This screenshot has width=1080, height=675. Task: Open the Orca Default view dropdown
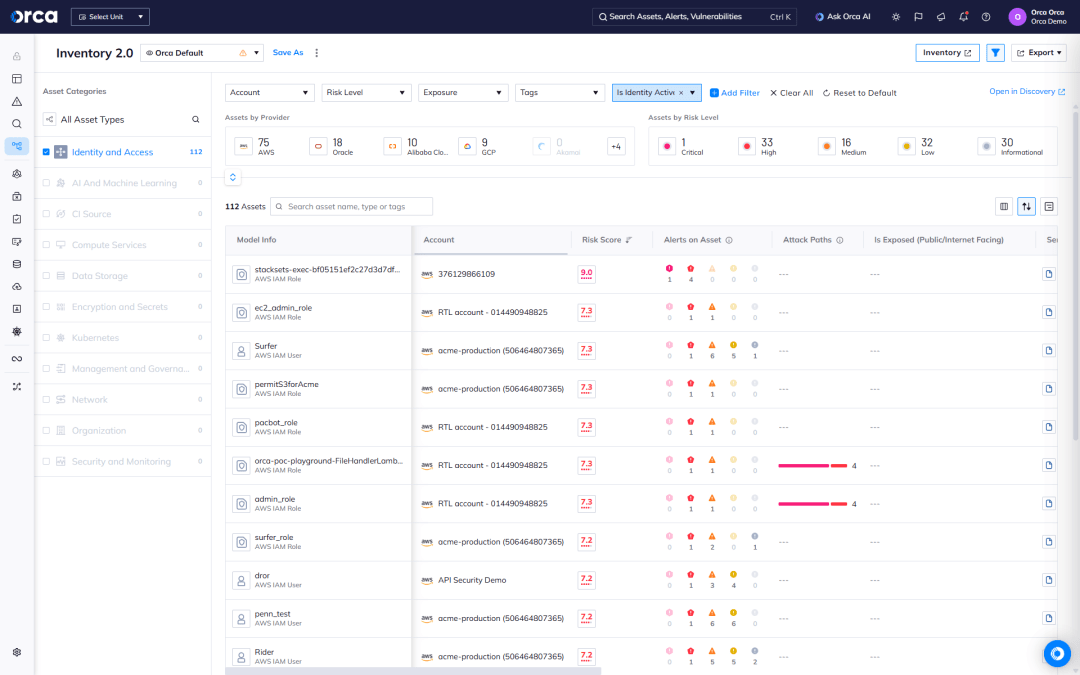pos(202,53)
